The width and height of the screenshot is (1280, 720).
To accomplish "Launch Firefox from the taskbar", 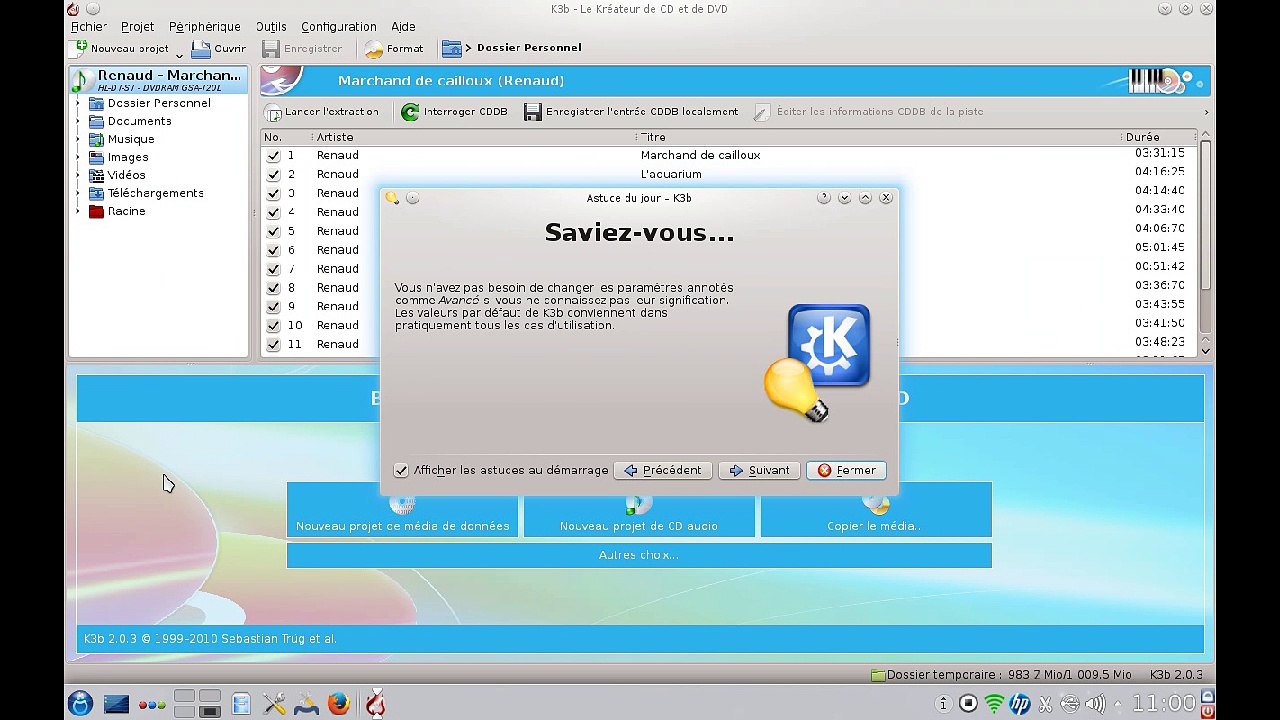I will tap(339, 704).
